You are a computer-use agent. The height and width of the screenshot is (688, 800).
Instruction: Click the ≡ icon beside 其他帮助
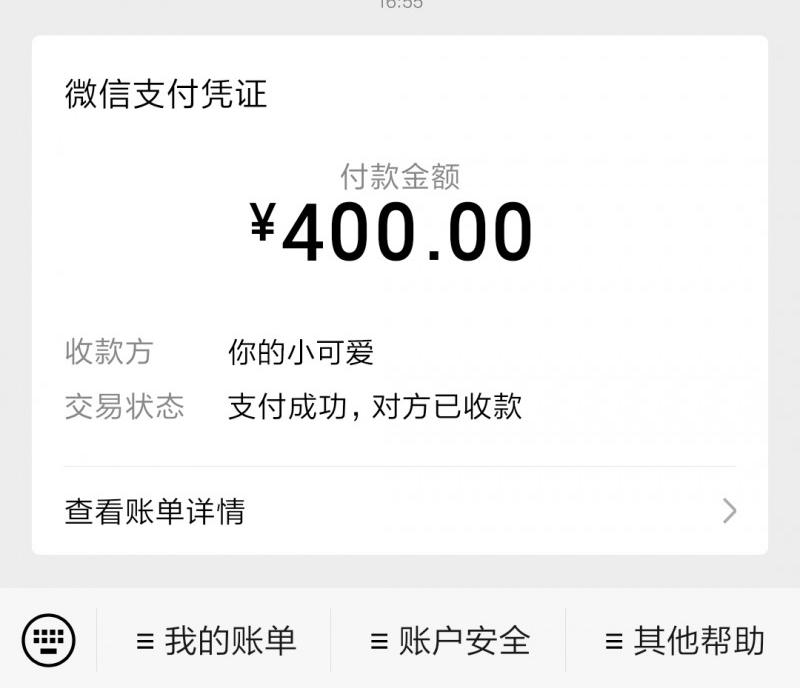tap(612, 639)
